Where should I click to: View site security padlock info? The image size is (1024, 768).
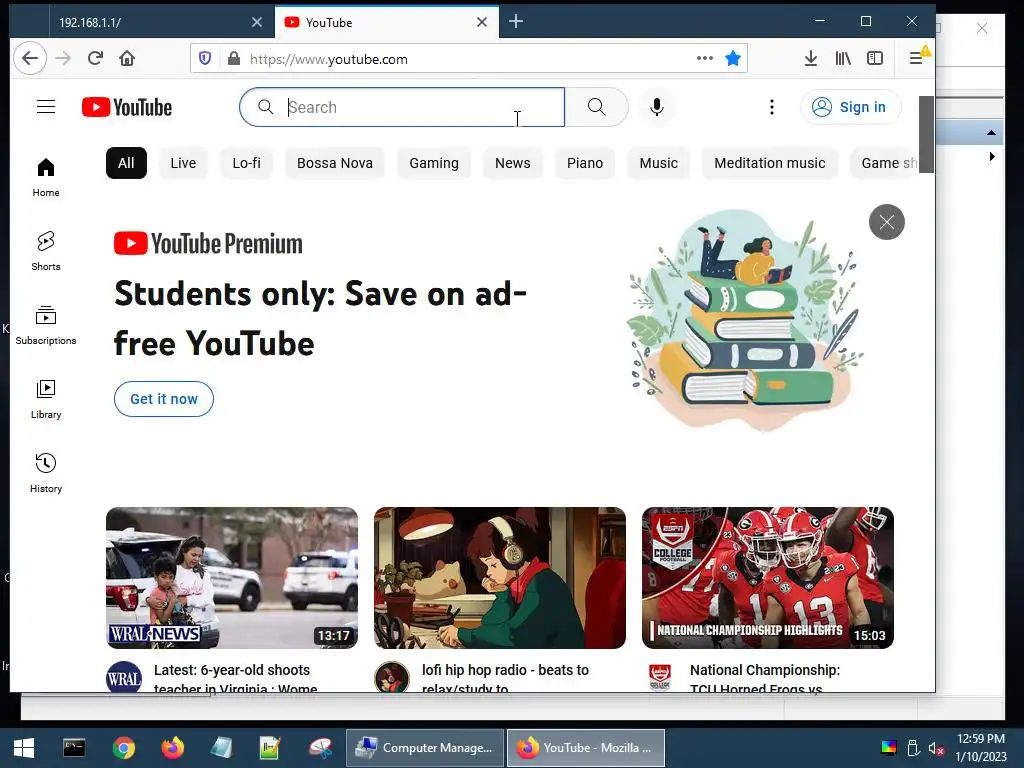coord(233,59)
